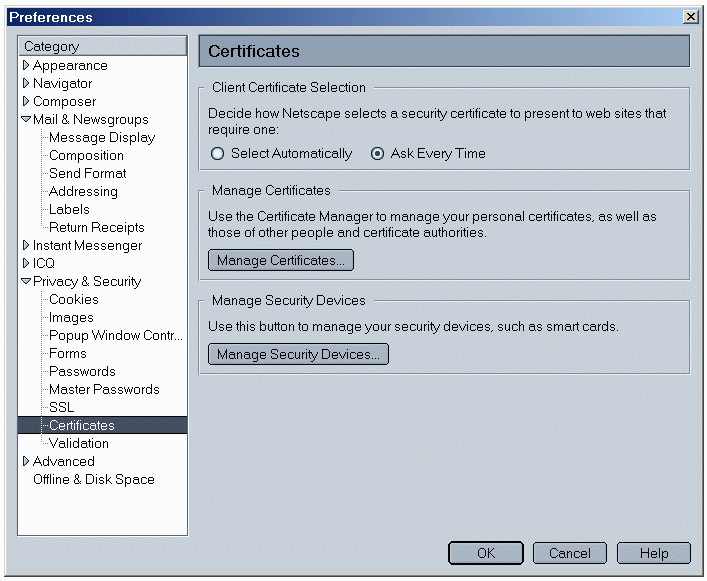This screenshot has height=581, width=707.
Task: Expand the Instant Messenger category
Action: click(26, 246)
